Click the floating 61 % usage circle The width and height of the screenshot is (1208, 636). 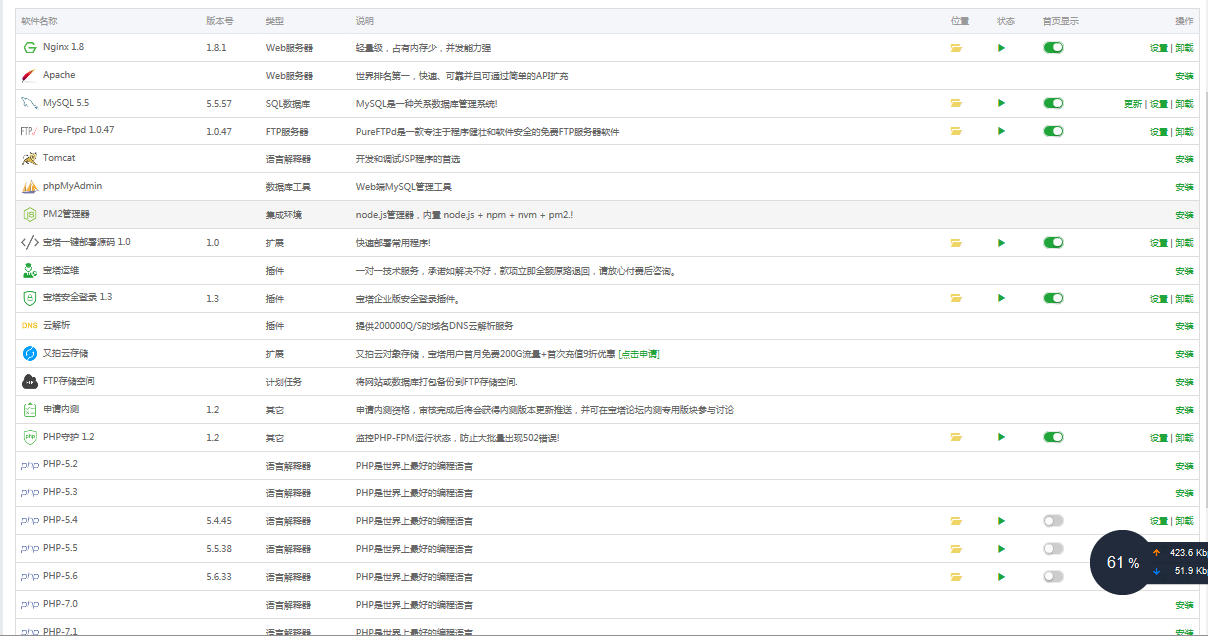click(x=1123, y=562)
